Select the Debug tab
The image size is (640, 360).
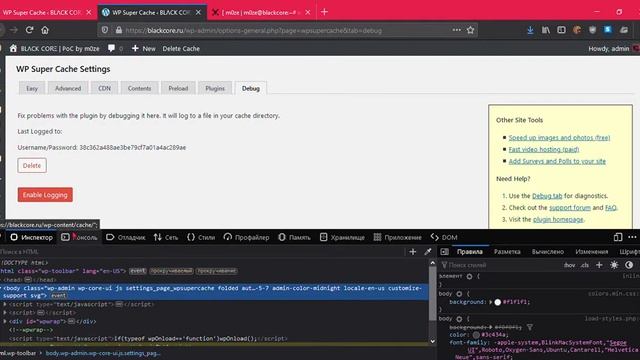click(251, 88)
